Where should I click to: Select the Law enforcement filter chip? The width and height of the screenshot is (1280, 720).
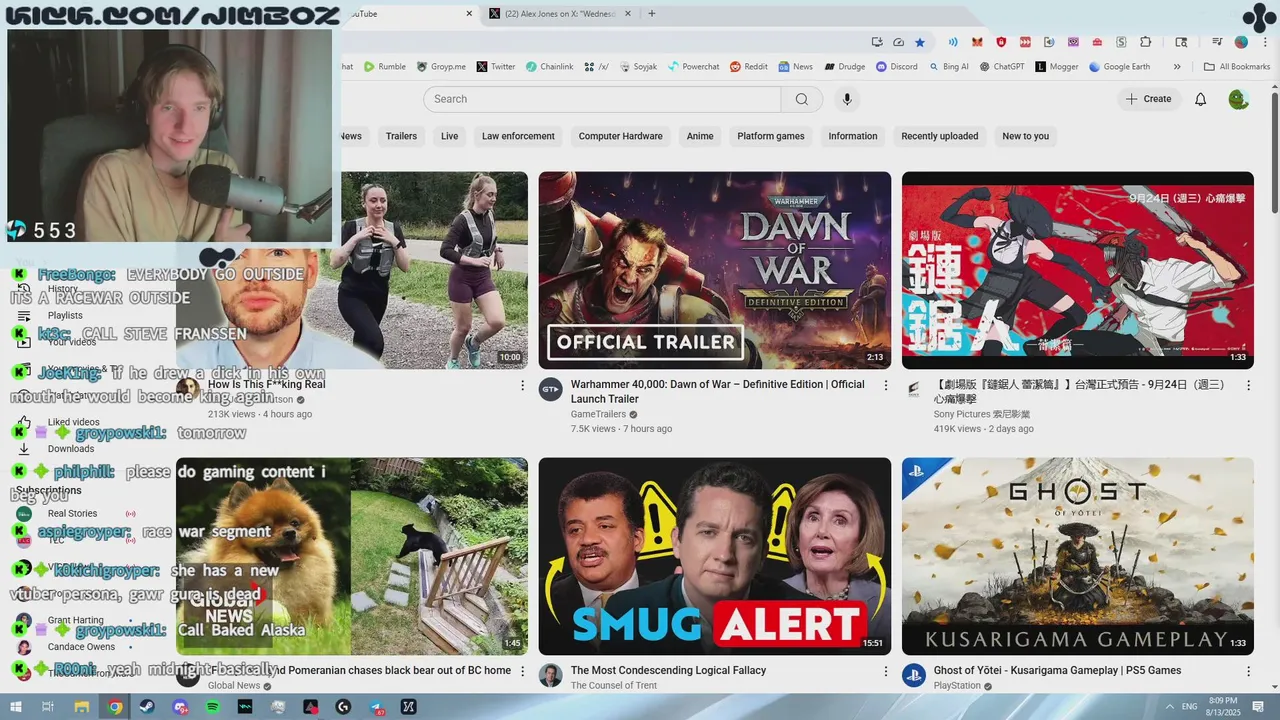tap(518, 136)
